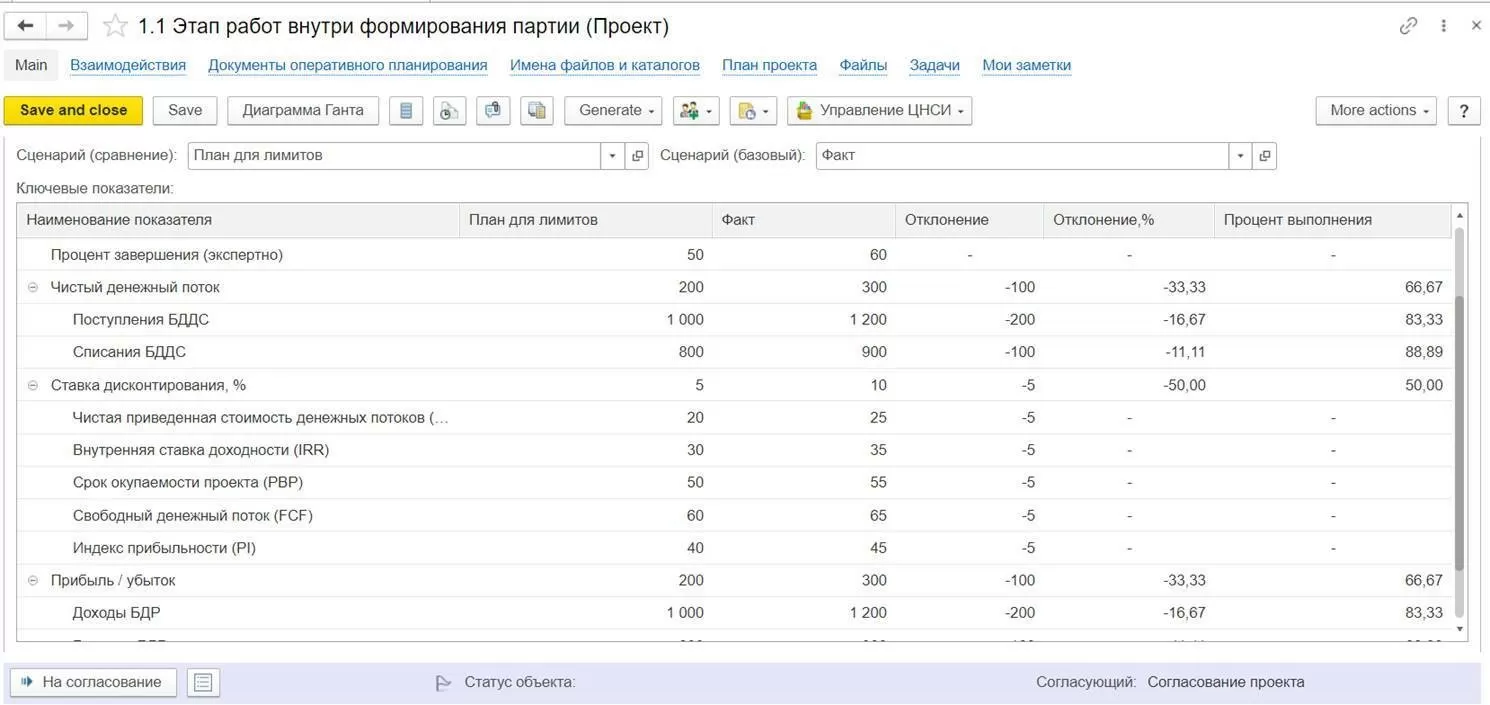Open the users icon dropdown in toolbar
Image resolution: width=1490 pixels, height=705 pixels.
tap(696, 111)
